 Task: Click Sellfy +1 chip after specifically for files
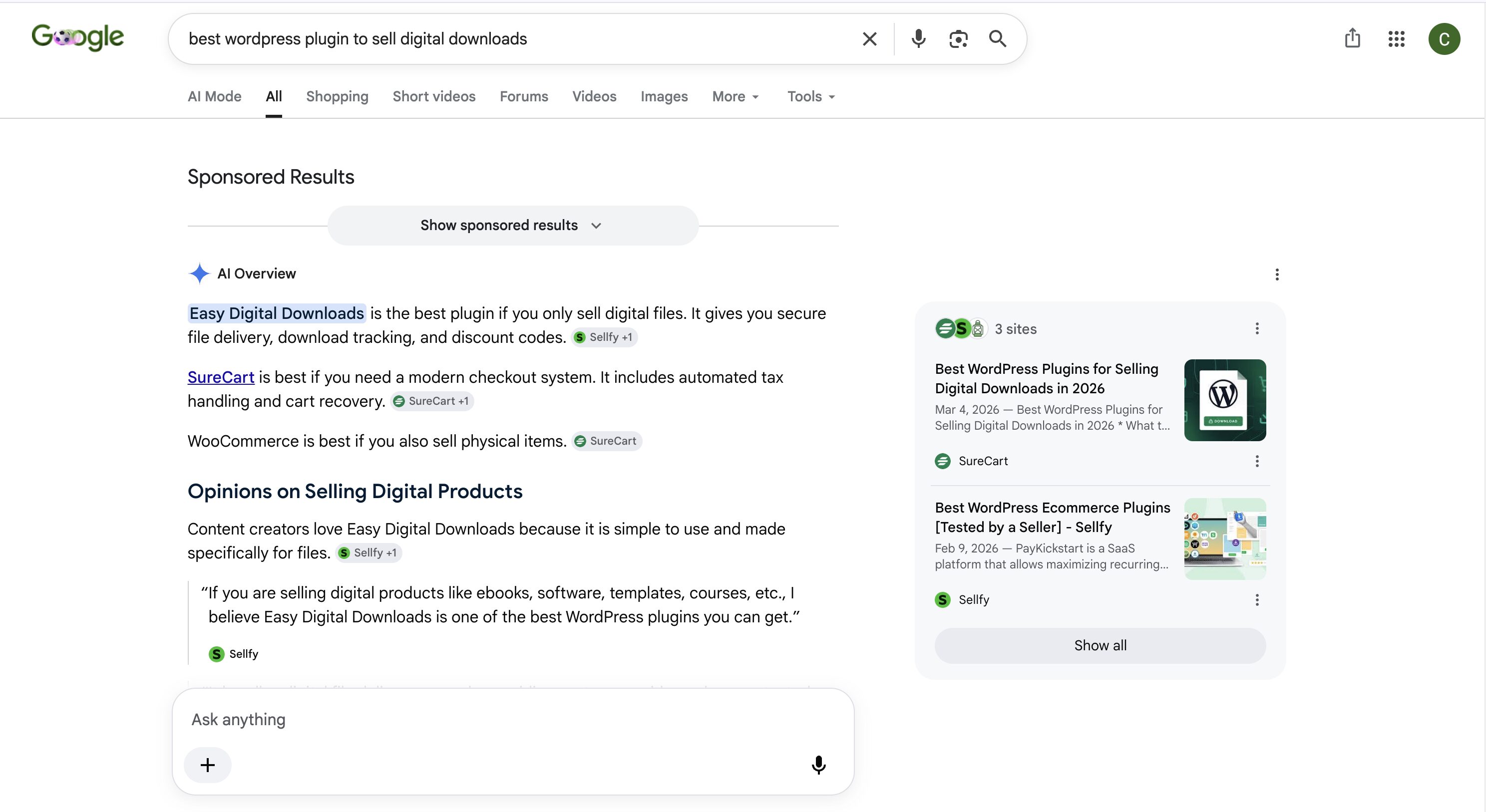click(369, 553)
